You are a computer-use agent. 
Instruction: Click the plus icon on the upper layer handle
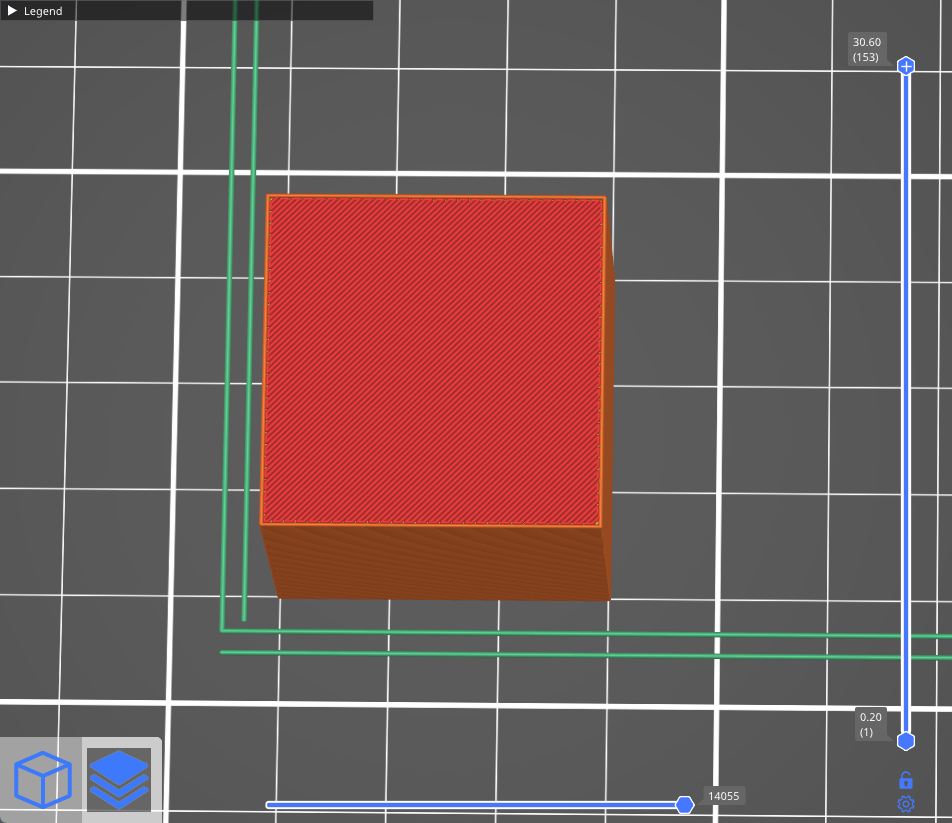[905, 65]
